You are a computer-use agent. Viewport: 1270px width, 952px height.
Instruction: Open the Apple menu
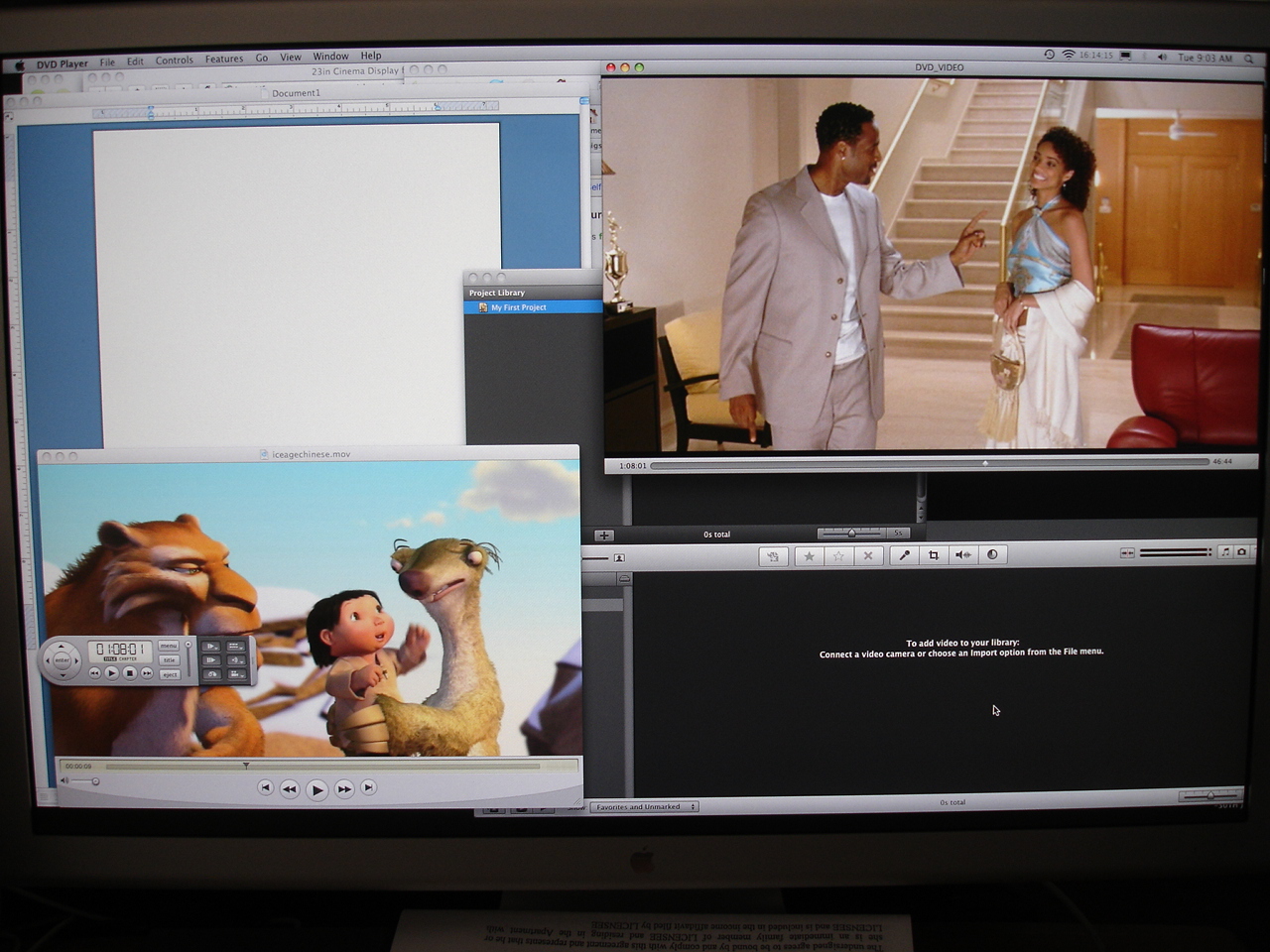point(20,65)
